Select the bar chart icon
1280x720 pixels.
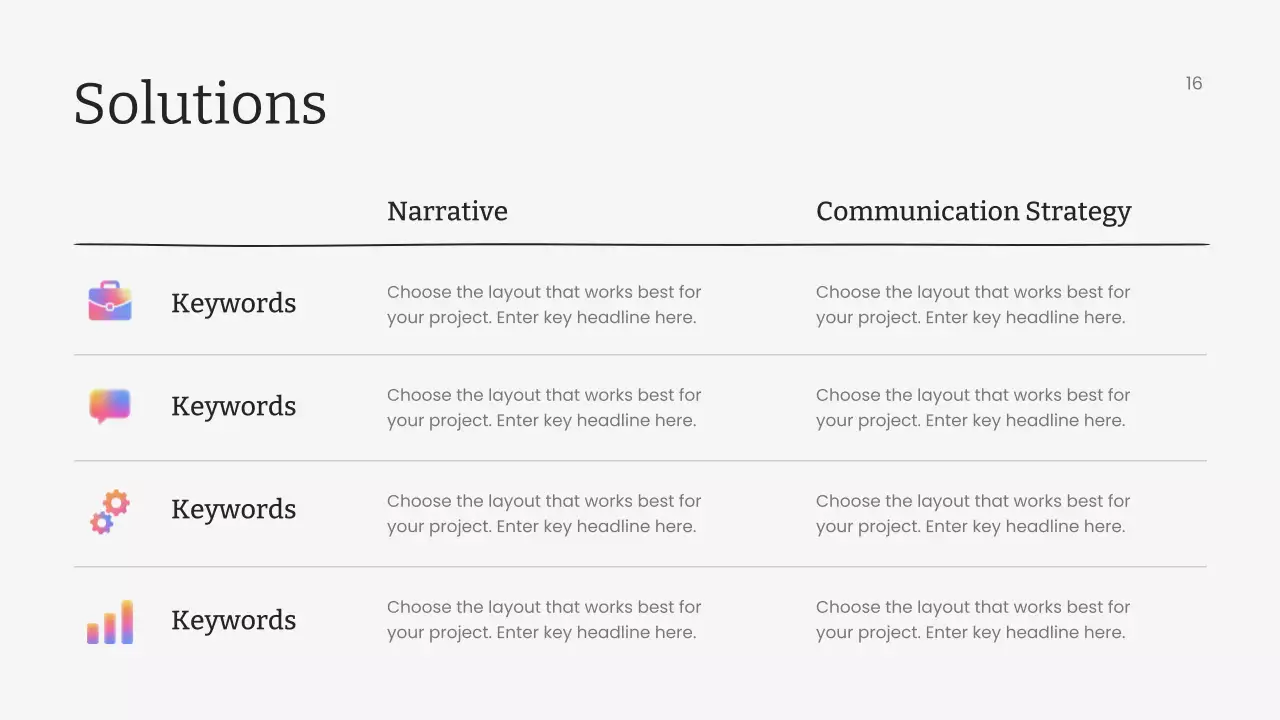[110, 622]
